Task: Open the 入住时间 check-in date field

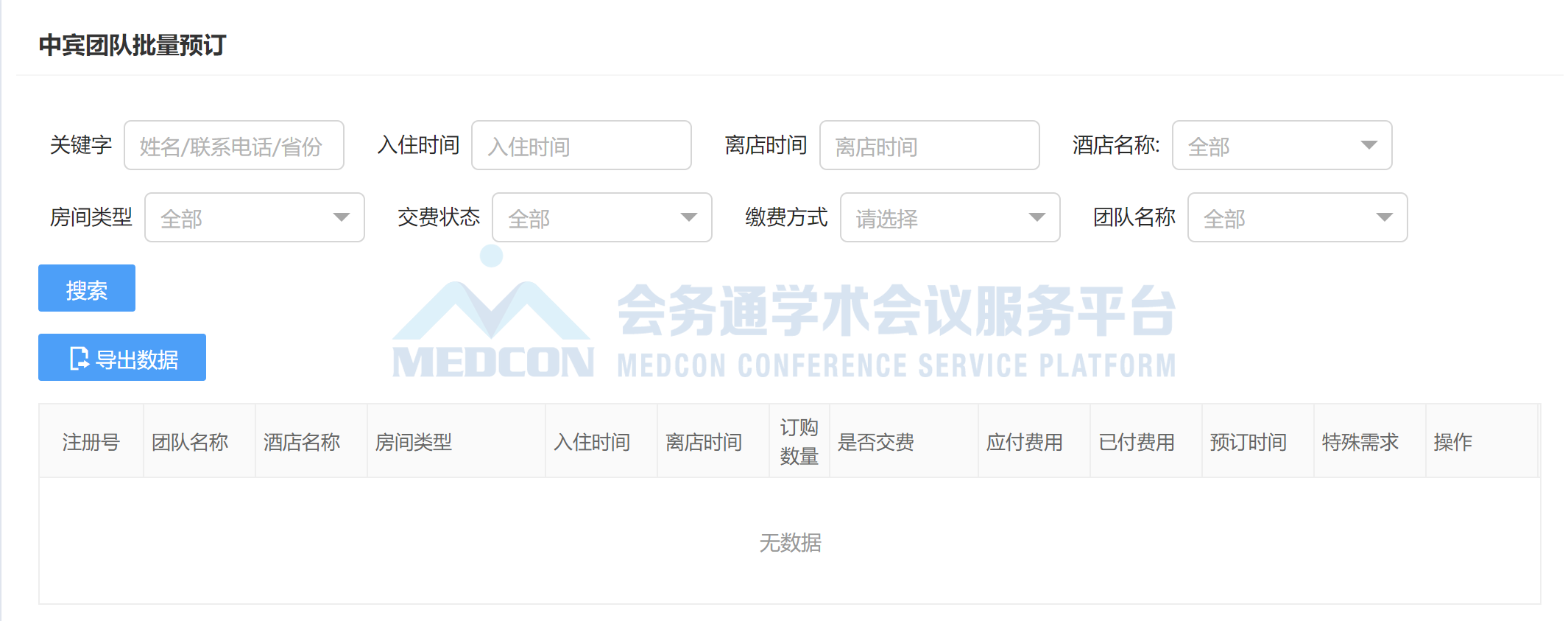Action: click(x=582, y=145)
